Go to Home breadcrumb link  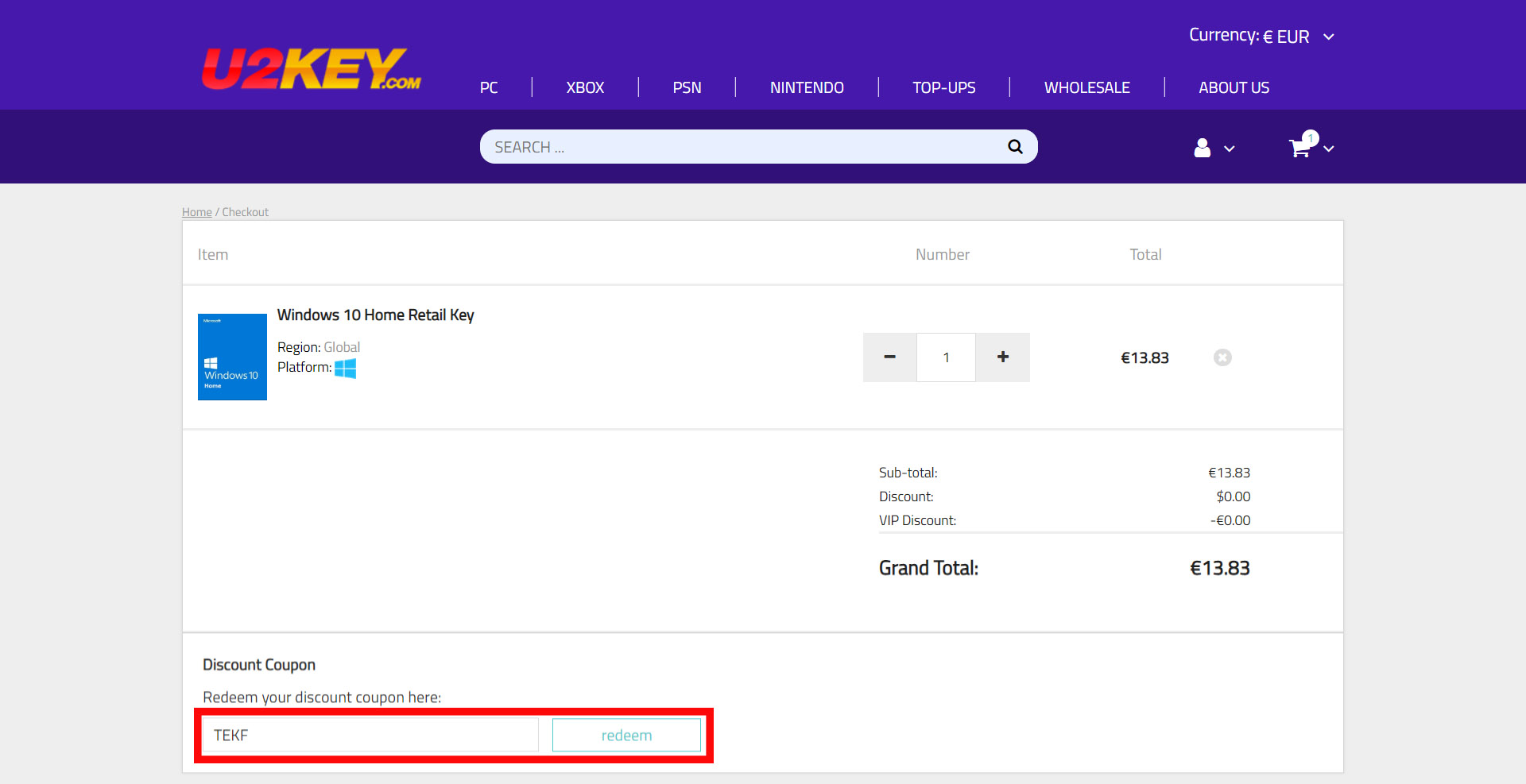tap(197, 212)
